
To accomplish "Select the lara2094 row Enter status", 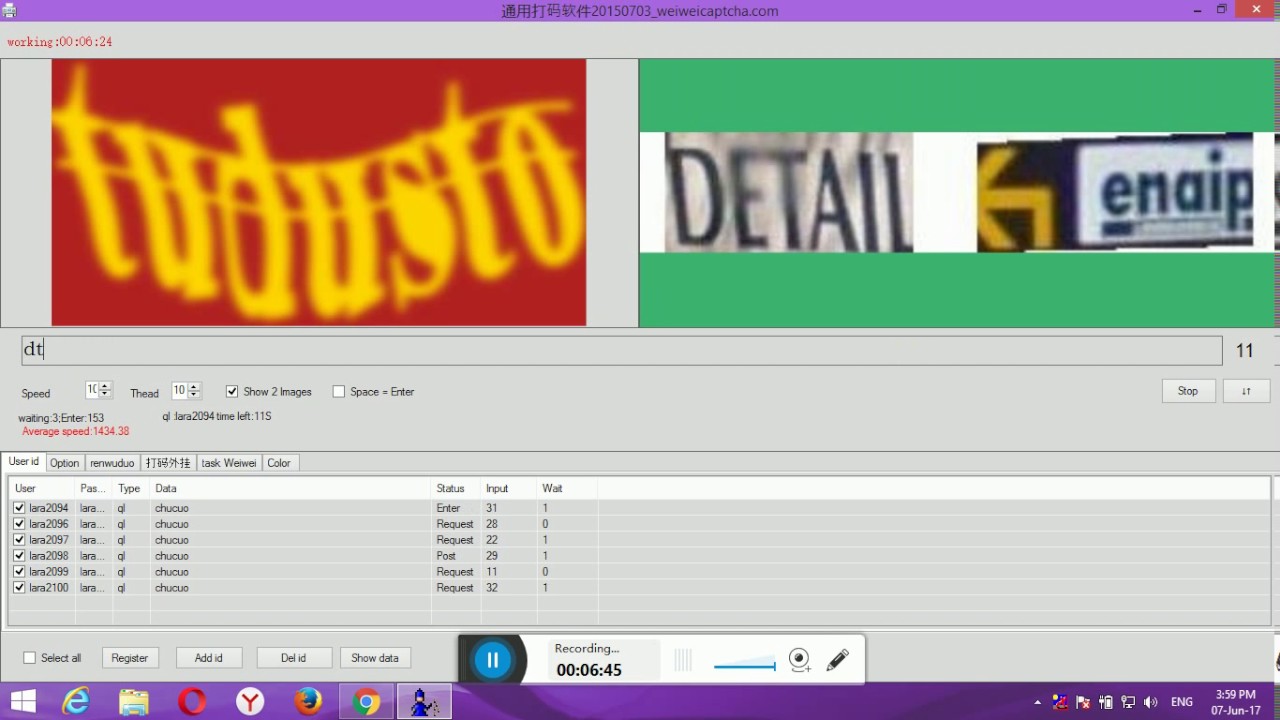I will [448, 508].
